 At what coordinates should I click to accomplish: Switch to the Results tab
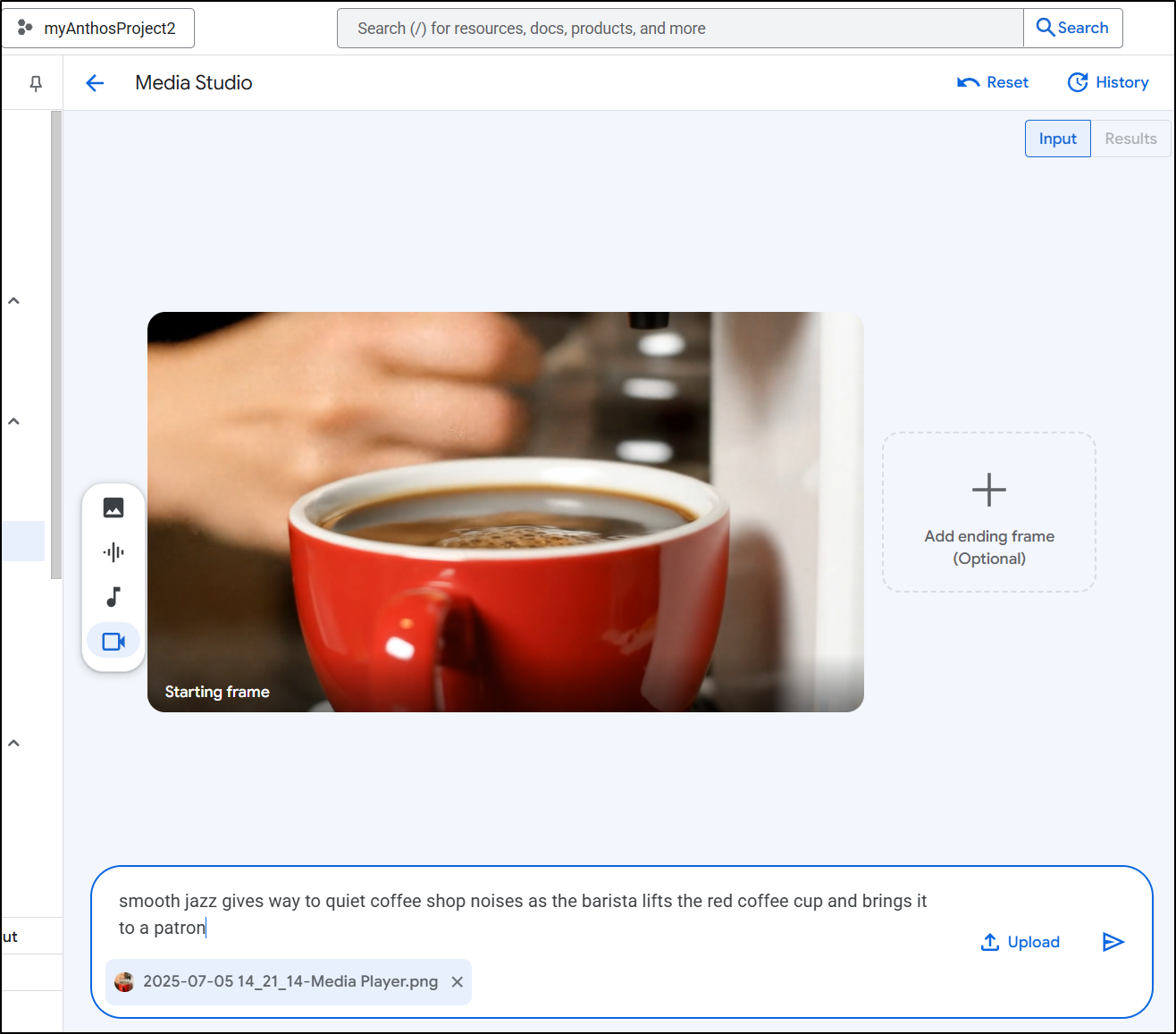[1130, 139]
